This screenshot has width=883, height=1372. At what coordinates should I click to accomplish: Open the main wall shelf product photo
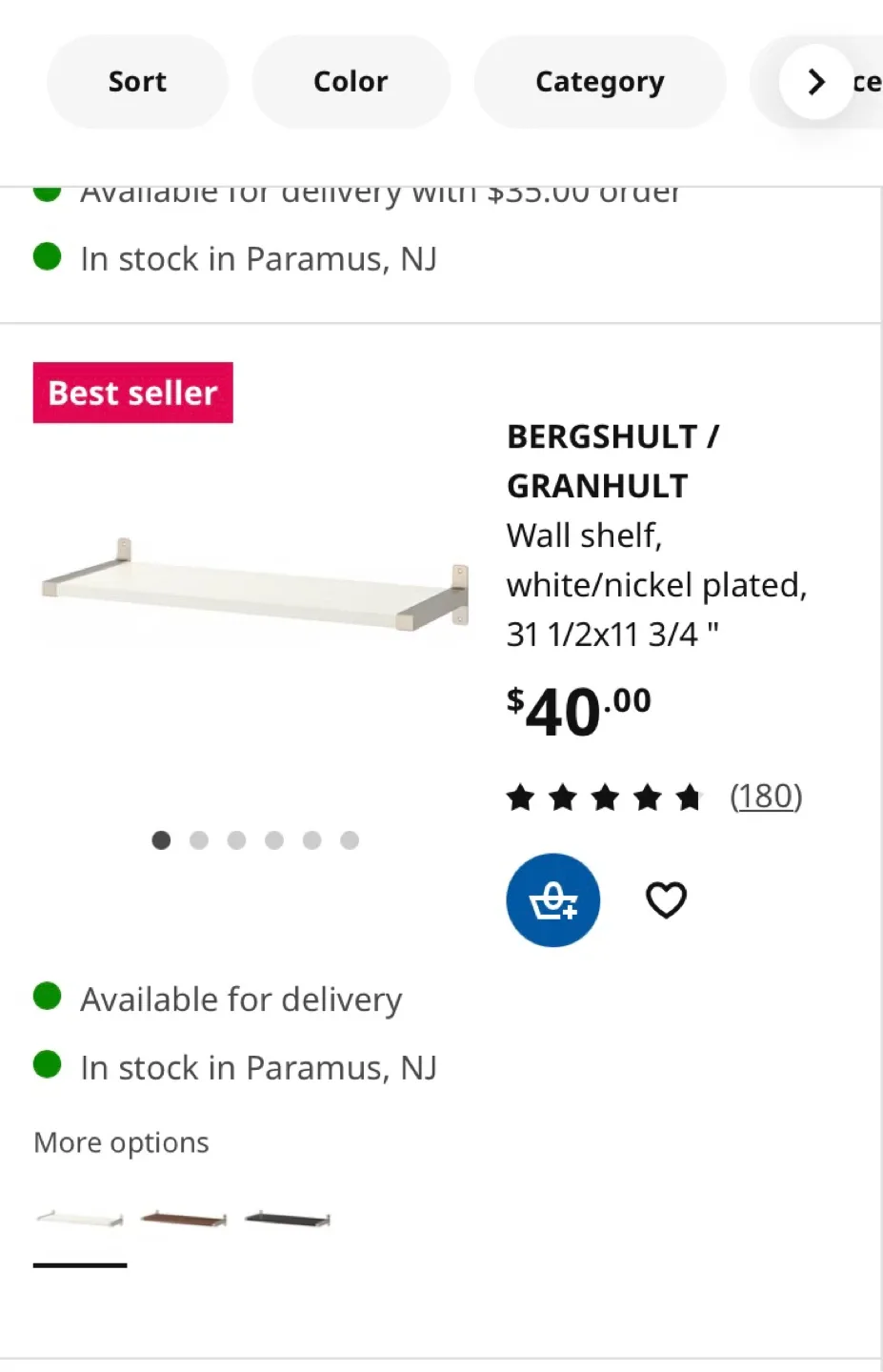point(252,586)
